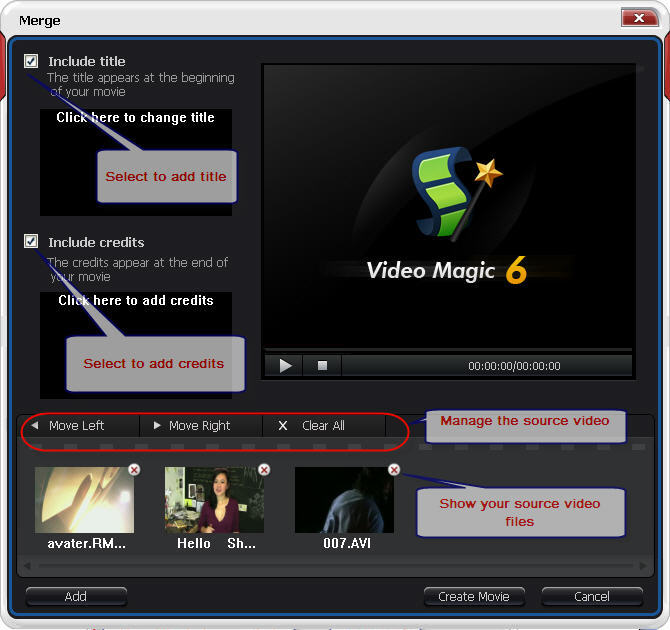Image resolution: width=670 pixels, height=630 pixels.
Task: Click the Add button
Action: pos(76,596)
